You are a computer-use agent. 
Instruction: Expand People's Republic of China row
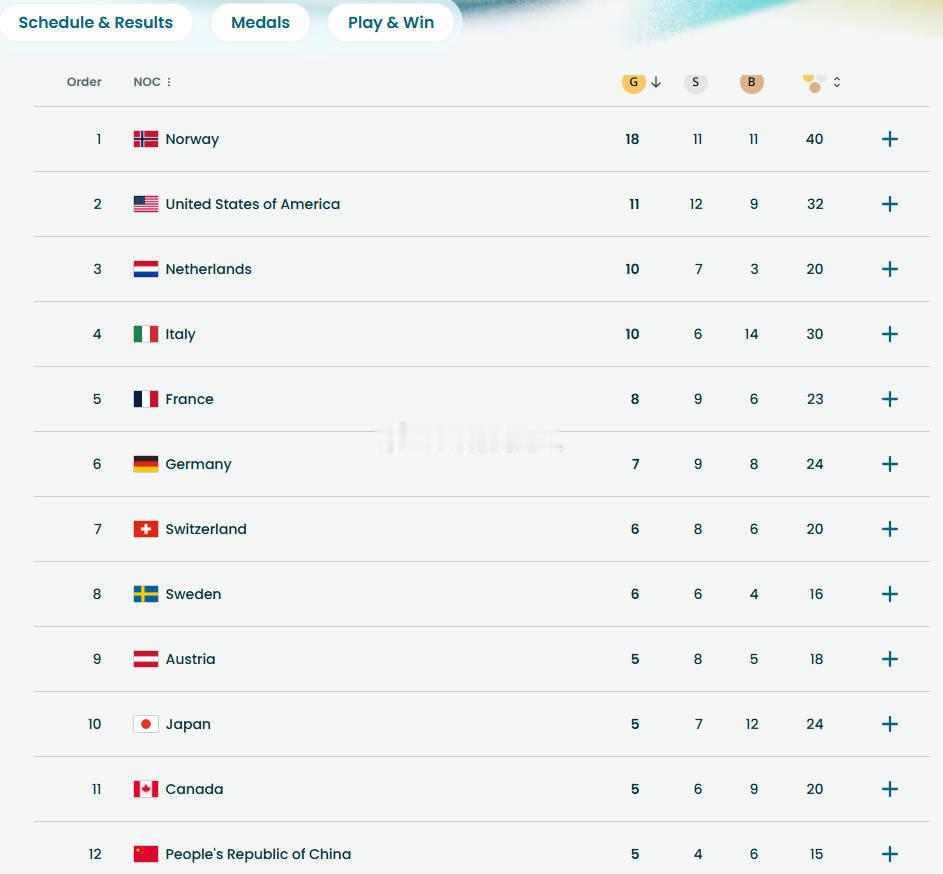tap(890, 854)
